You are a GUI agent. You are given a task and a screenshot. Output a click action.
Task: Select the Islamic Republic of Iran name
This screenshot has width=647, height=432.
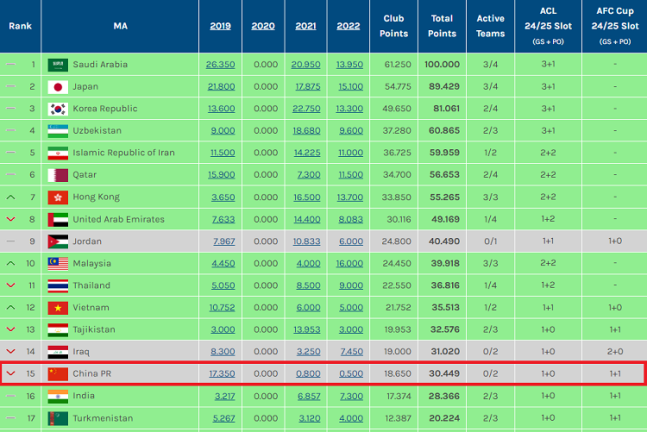(124, 153)
